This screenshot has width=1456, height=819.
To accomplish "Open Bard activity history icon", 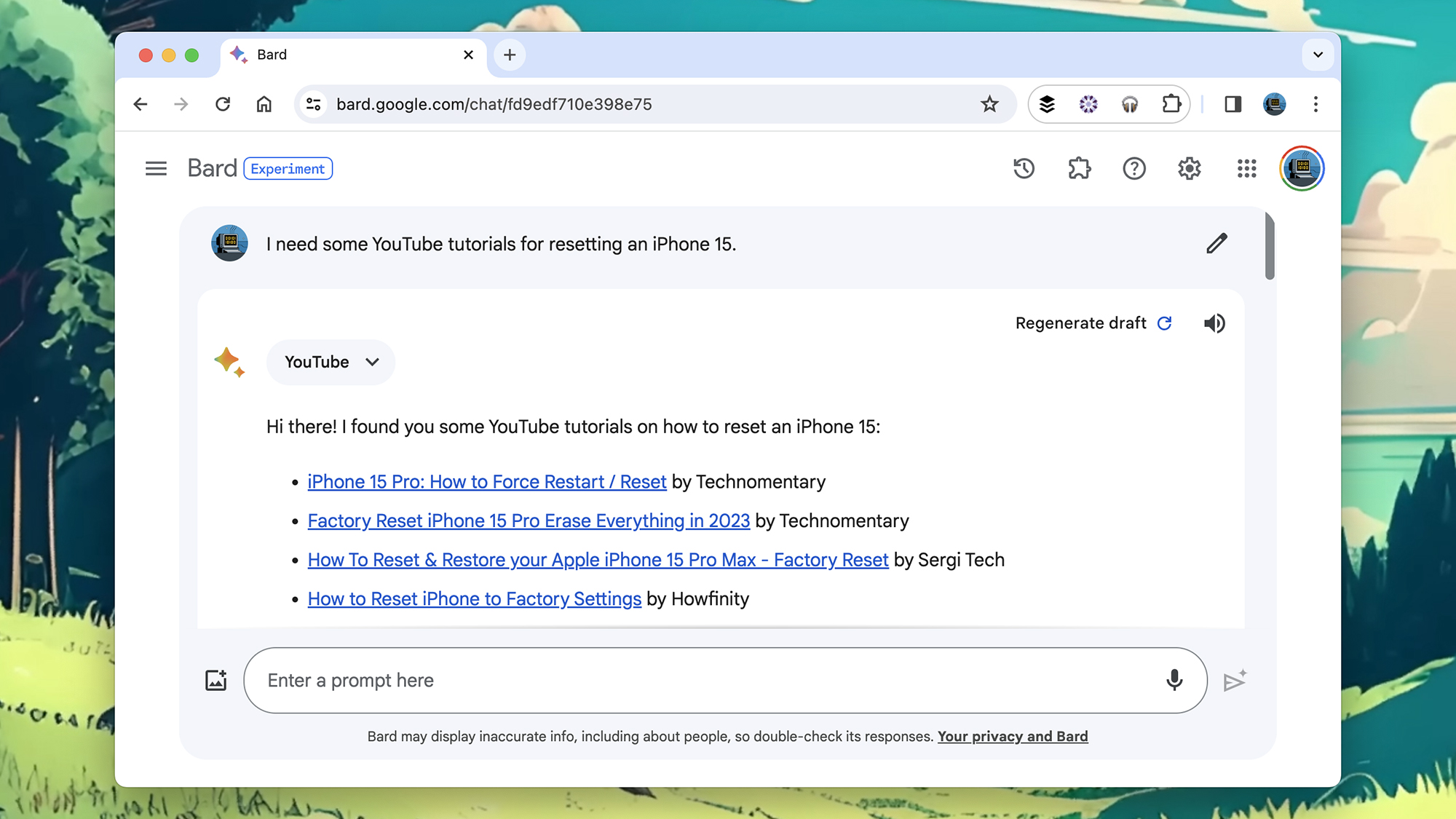I will pos(1024,169).
